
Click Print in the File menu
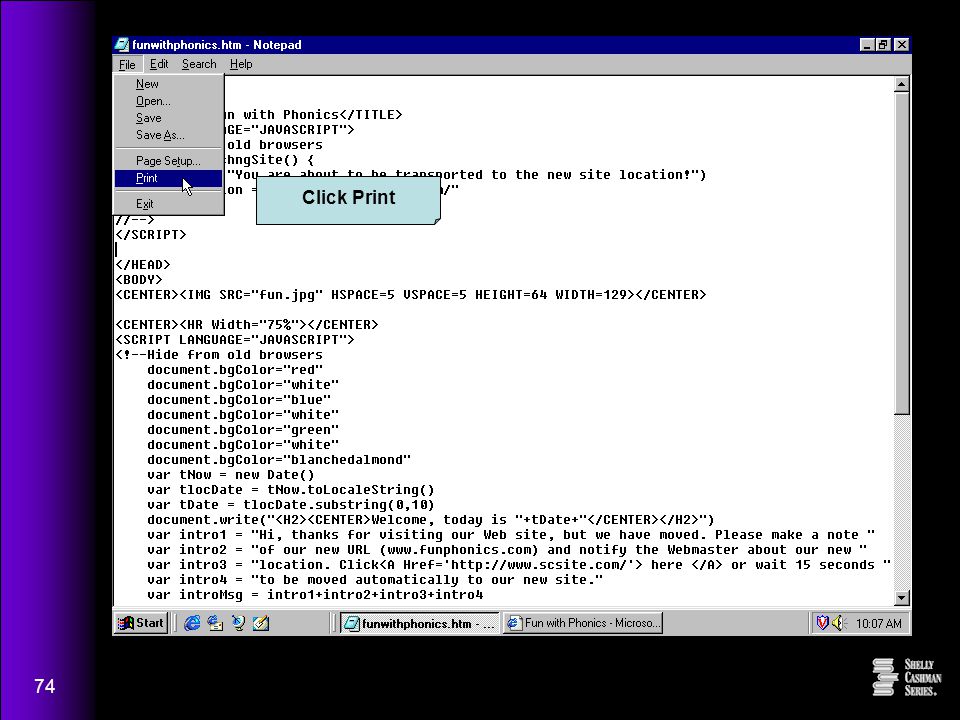tap(168, 178)
